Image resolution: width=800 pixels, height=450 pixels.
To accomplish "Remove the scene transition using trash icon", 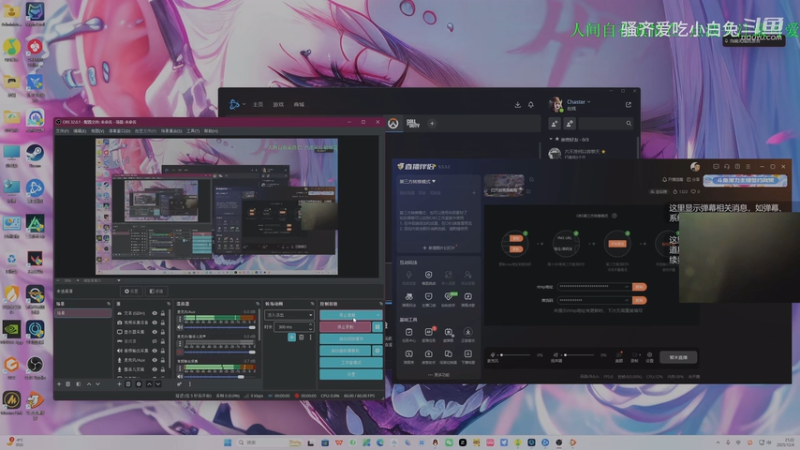I will tap(301, 337).
